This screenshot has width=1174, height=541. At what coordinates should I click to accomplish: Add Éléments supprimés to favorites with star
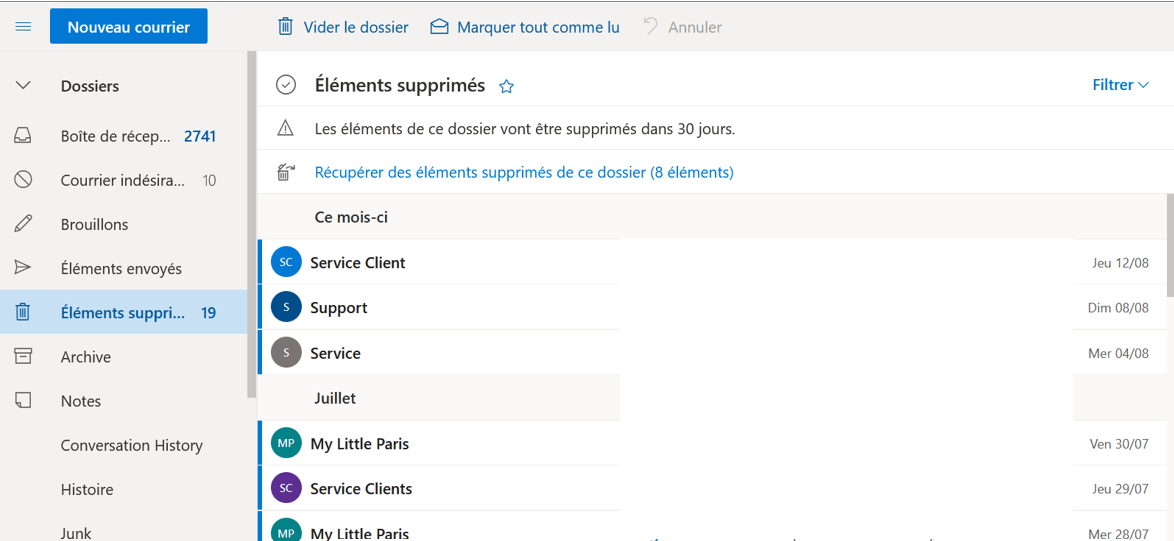point(507,87)
